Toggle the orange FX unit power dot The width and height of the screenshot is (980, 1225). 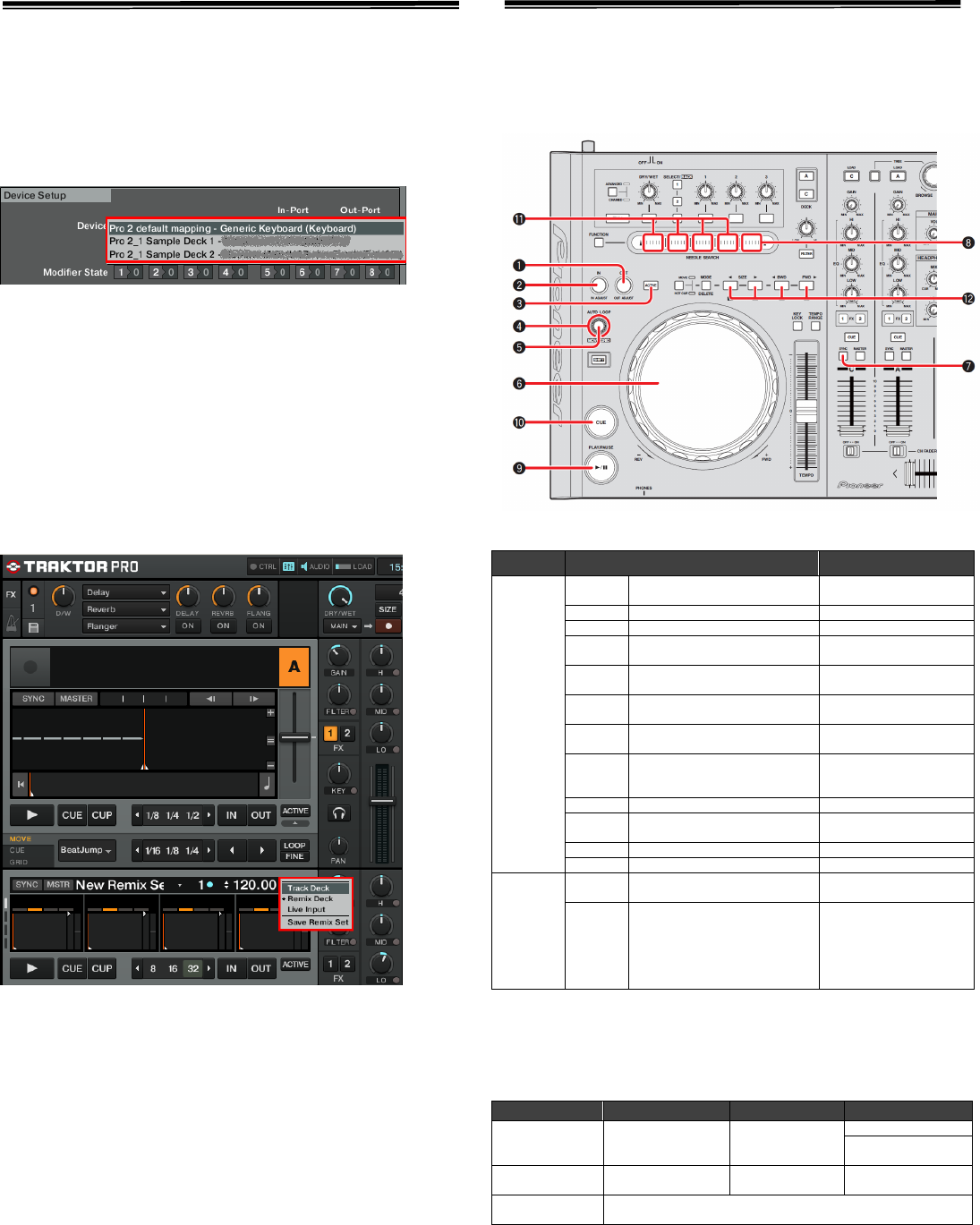click(x=34, y=591)
